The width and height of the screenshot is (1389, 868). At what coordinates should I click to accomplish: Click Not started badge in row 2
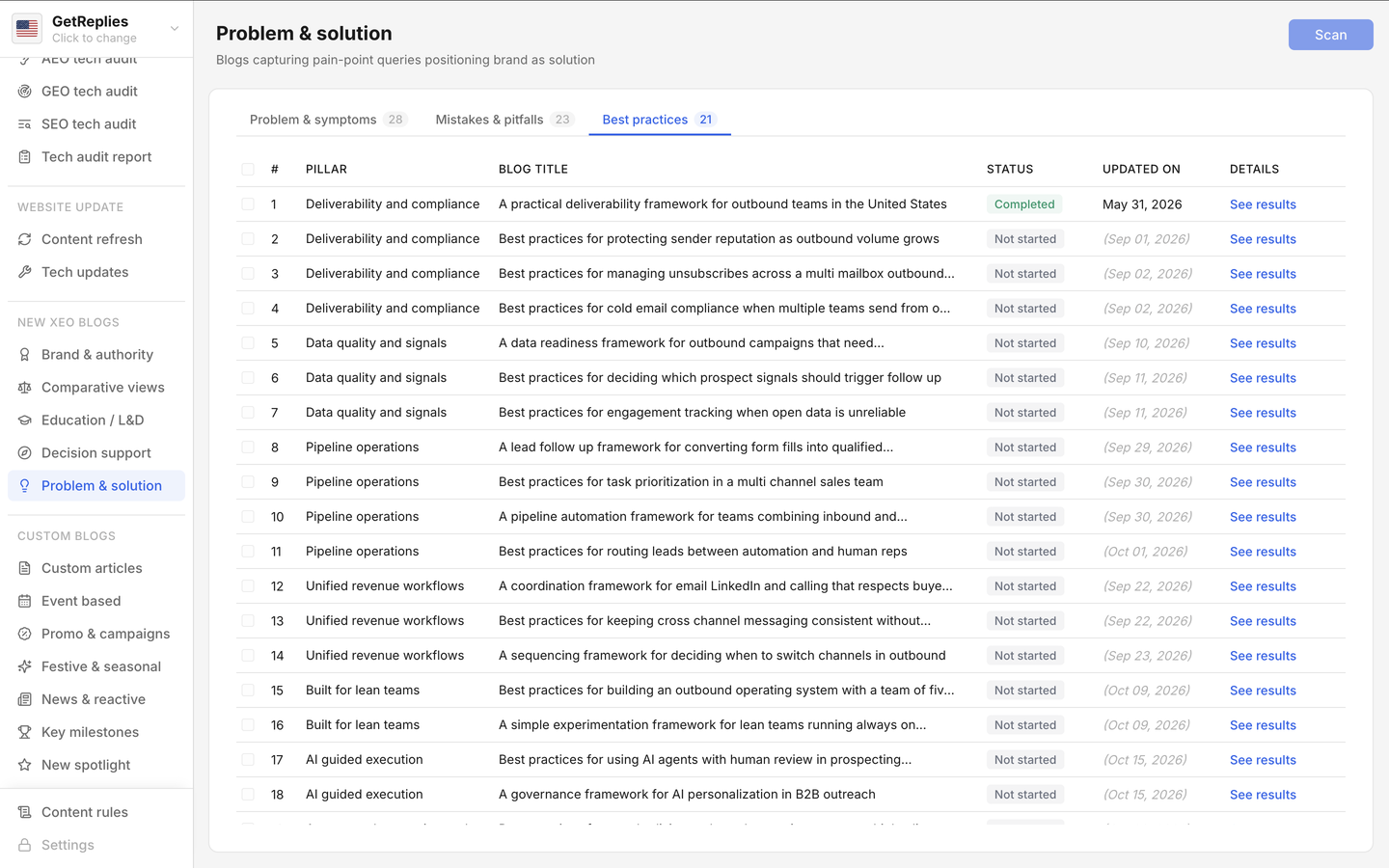[x=1025, y=239]
